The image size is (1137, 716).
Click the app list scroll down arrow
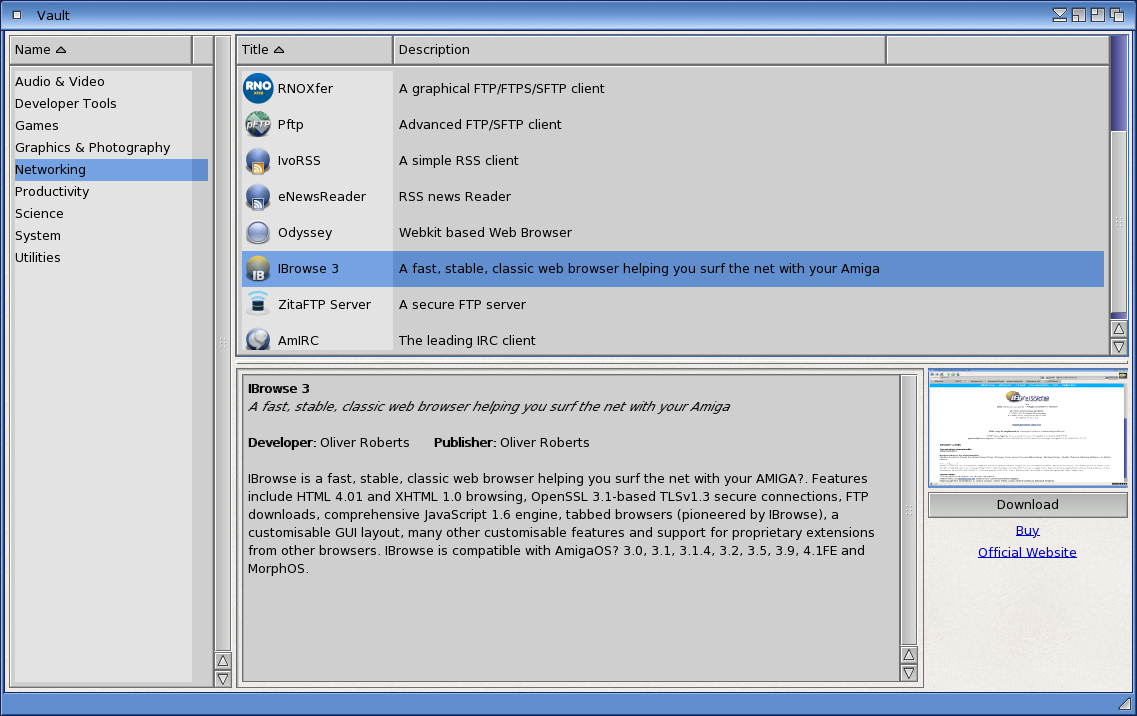pos(1119,347)
